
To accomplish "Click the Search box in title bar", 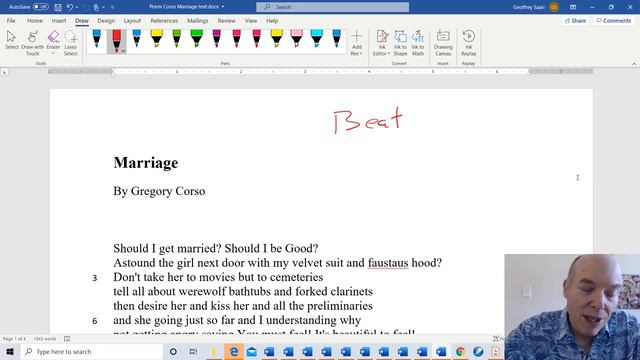I will (332, 7).
